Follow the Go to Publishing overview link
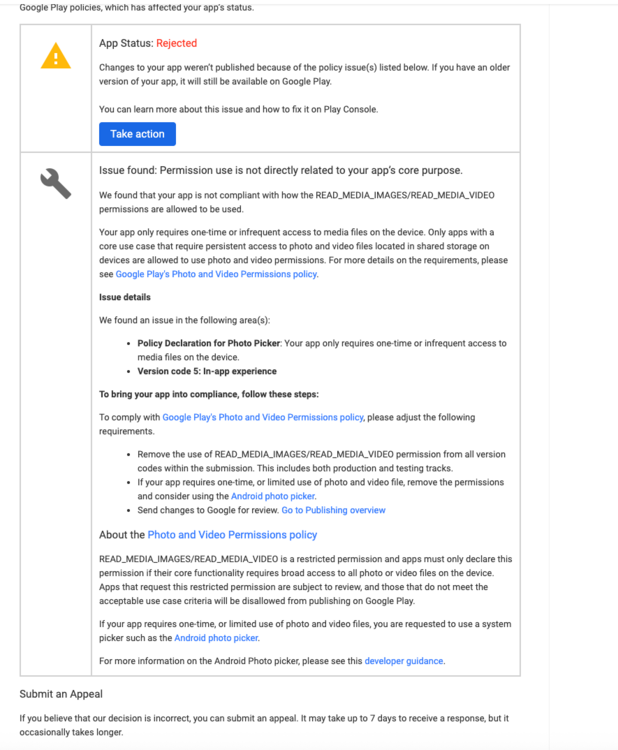Screen dimensions: 618x750 [x=333, y=510]
